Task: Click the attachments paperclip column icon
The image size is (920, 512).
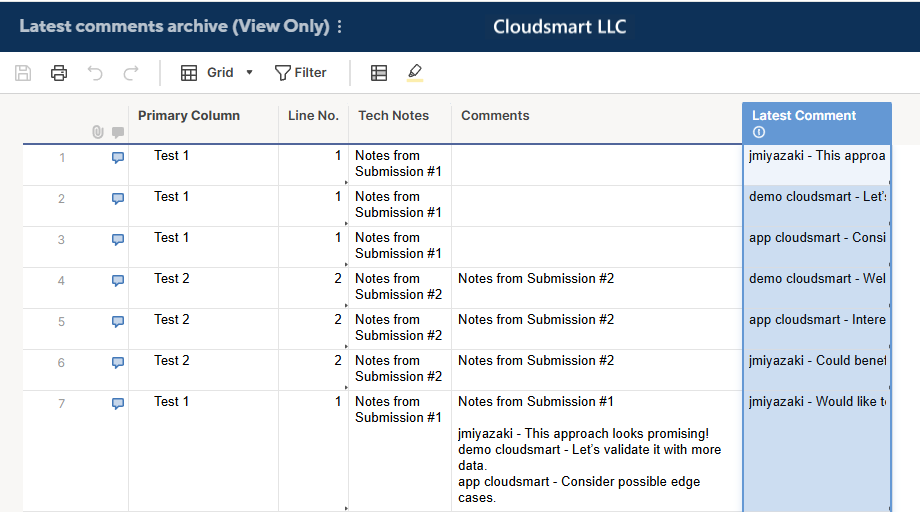Action: coord(98,132)
